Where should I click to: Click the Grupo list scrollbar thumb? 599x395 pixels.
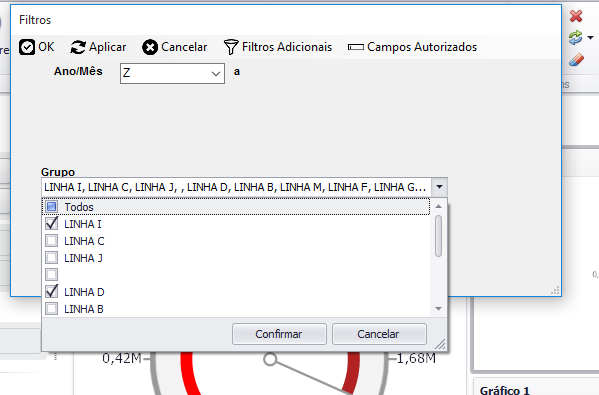click(439, 236)
